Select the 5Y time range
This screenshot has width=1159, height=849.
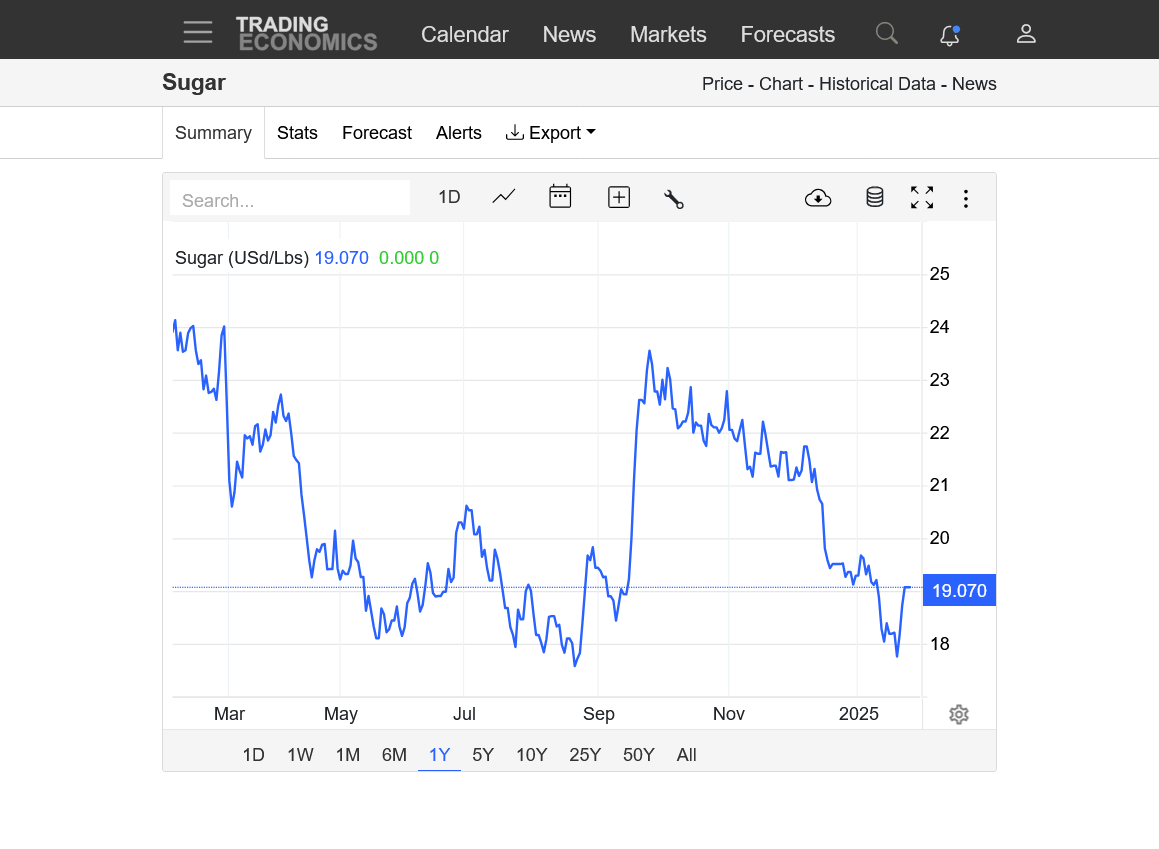483,755
